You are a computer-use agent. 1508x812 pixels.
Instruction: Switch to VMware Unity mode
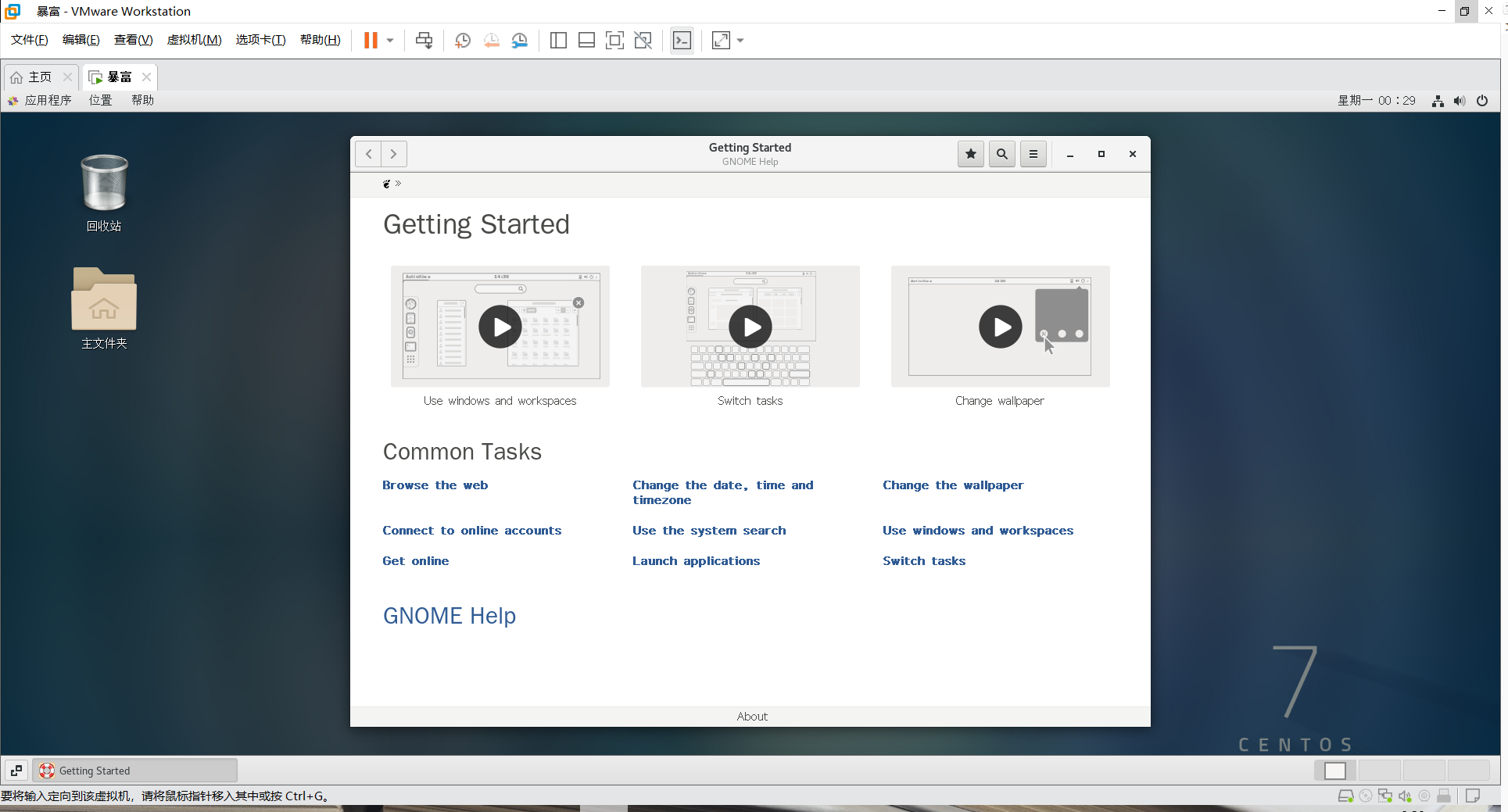643,41
